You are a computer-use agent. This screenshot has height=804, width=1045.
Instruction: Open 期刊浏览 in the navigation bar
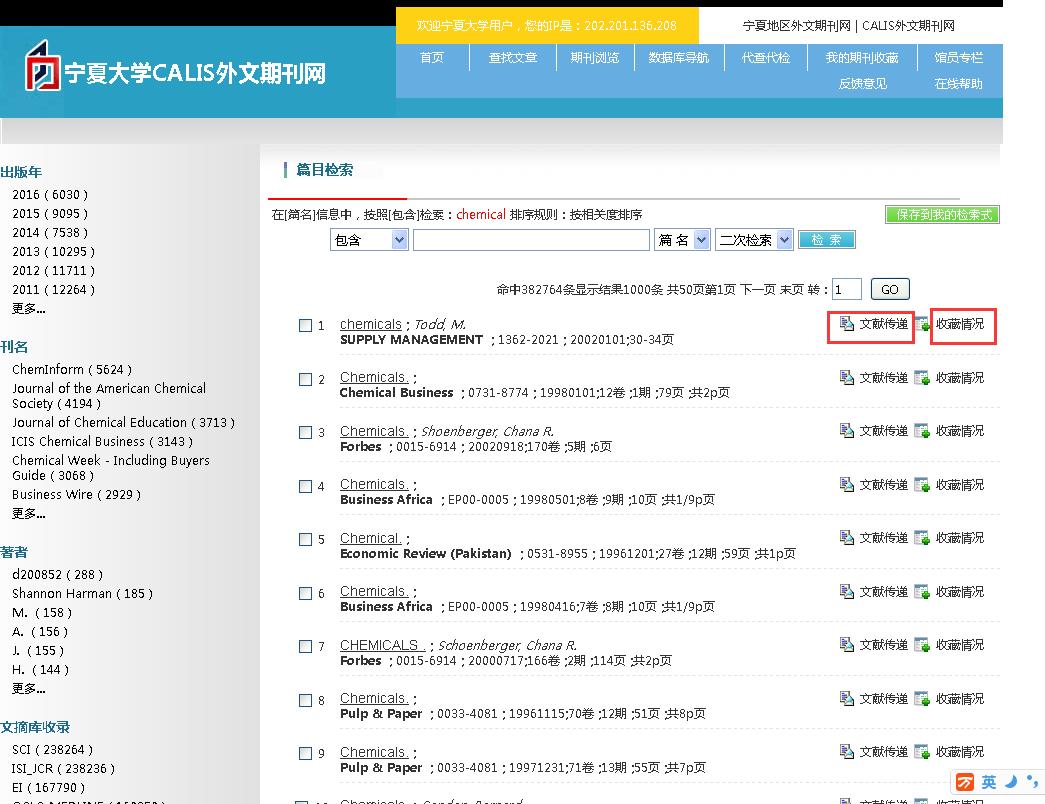[x=594, y=57]
